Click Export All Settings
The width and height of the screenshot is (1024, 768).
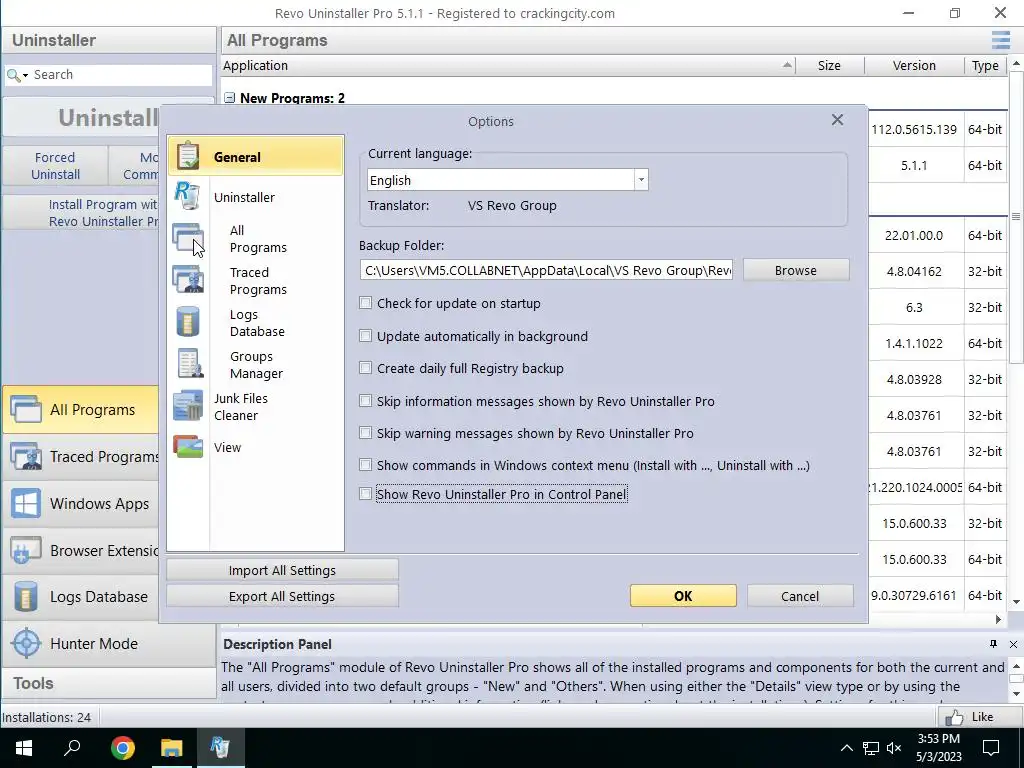(x=282, y=596)
